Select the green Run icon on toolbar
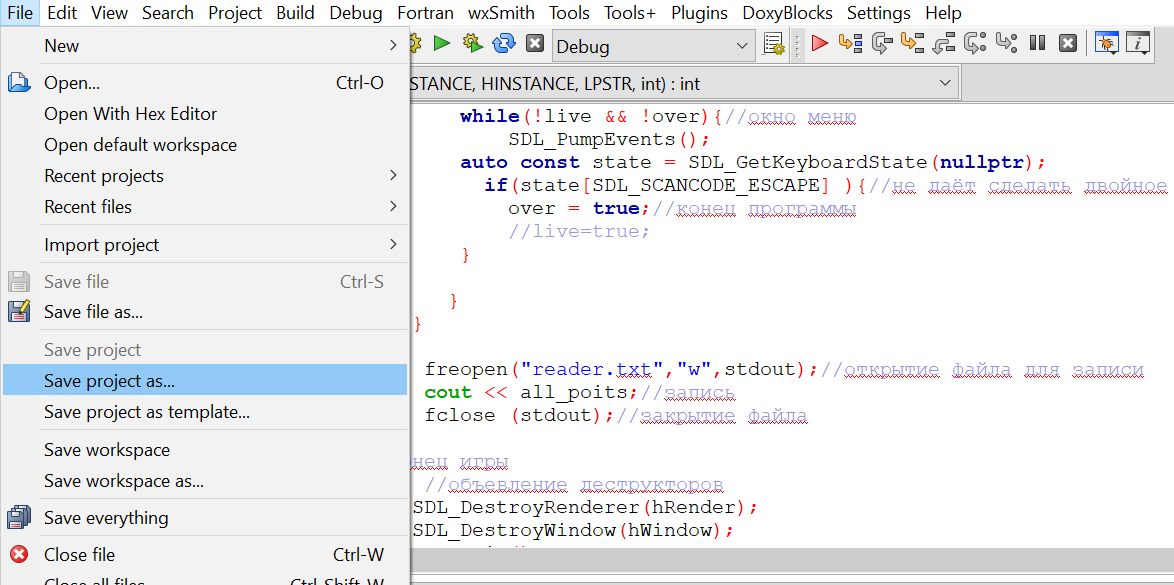This screenshot has width=1174, height=585. click(x=441, y=44)
